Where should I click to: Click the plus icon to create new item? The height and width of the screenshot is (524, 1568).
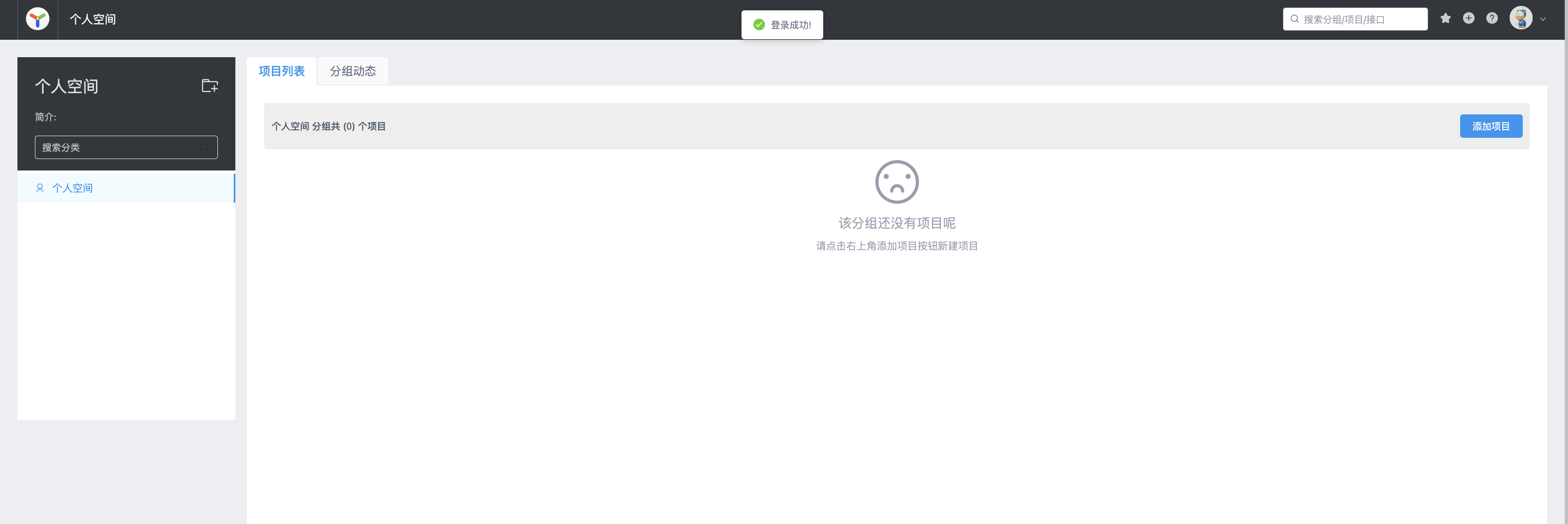click(1469, 19)
